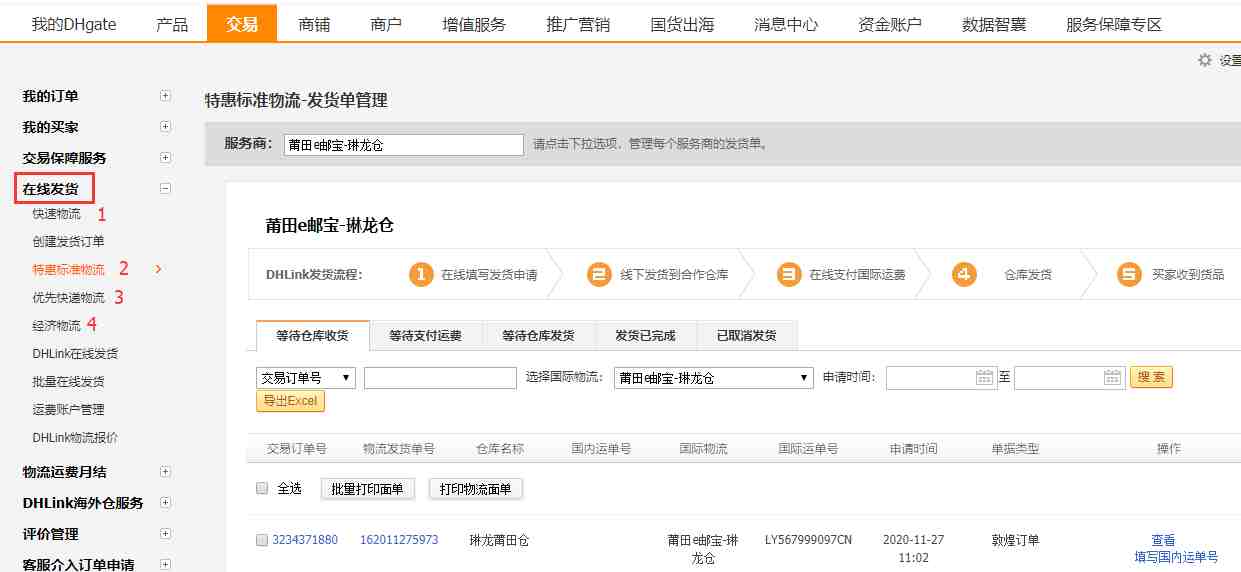Image resolution: width=1241 pixels, height=572 pixels.
Task: Collapse 在线发货 with its minus icon
Action: 166,188
